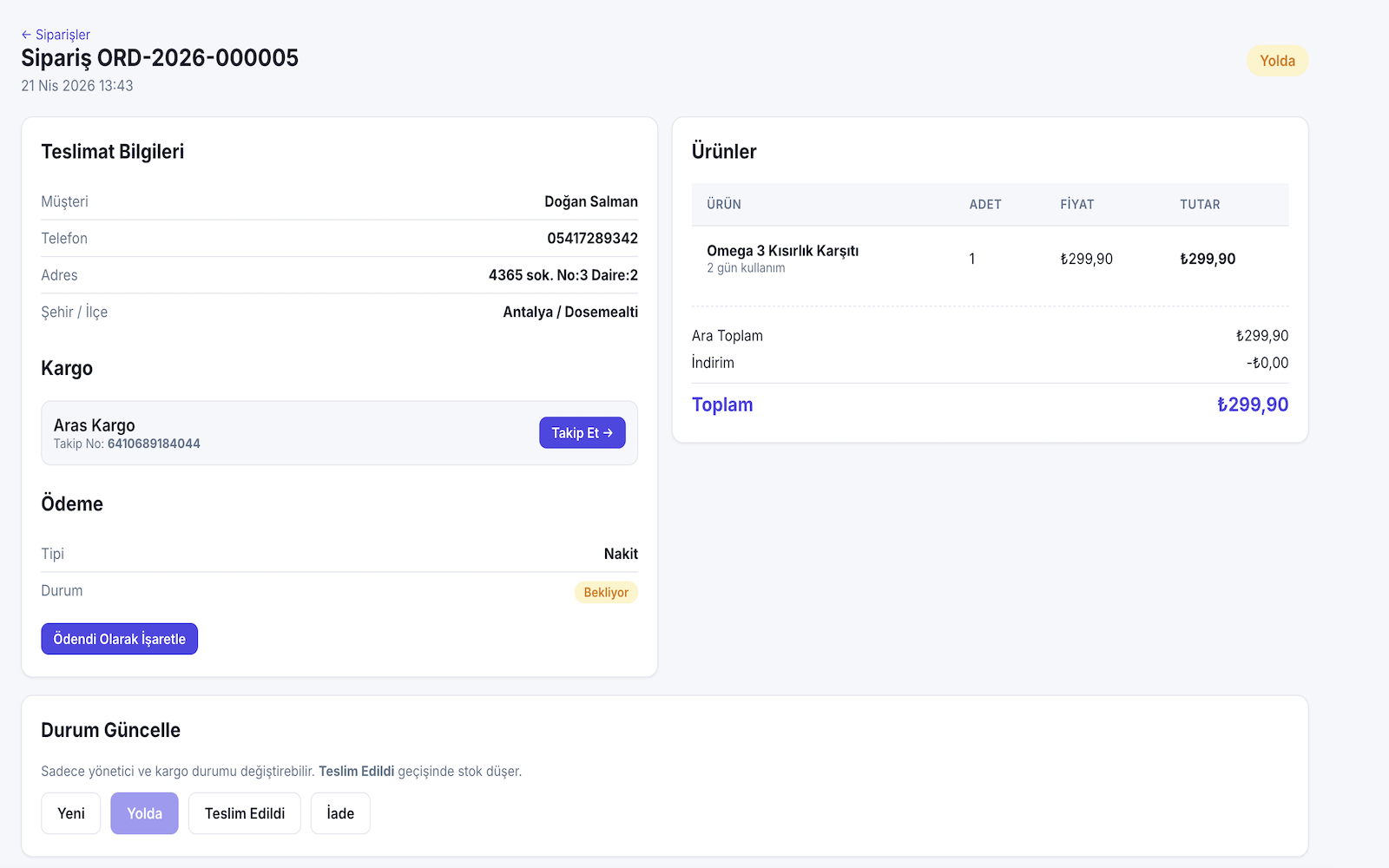Click the FİYAT column header
The image size is (1389, 868).
[1076, 205]
